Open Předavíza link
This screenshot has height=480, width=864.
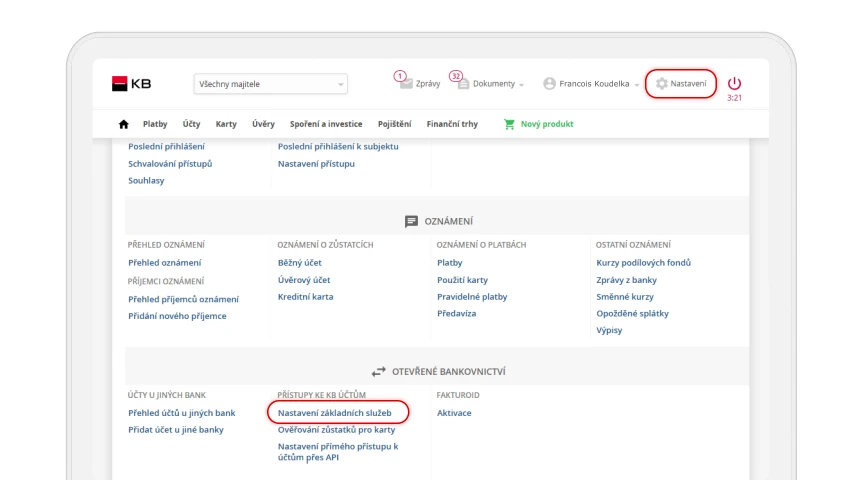pos(456,314)
